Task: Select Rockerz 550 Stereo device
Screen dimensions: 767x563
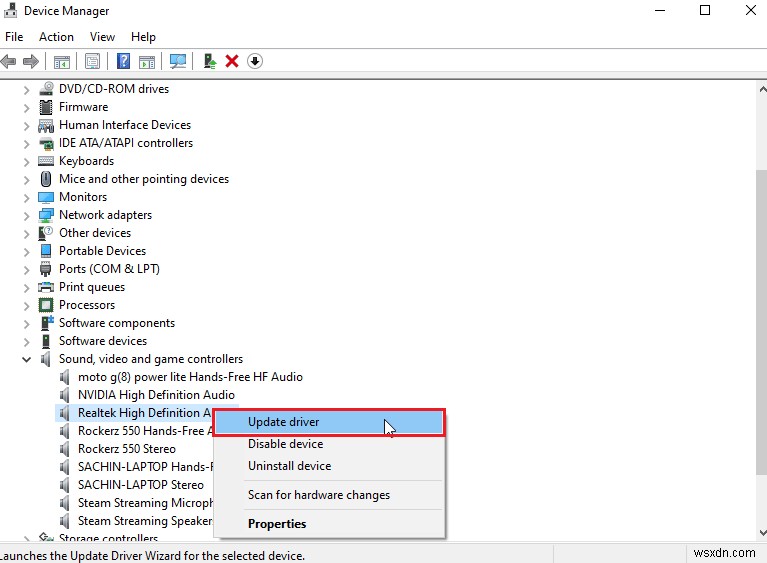Action: [127, 449]
